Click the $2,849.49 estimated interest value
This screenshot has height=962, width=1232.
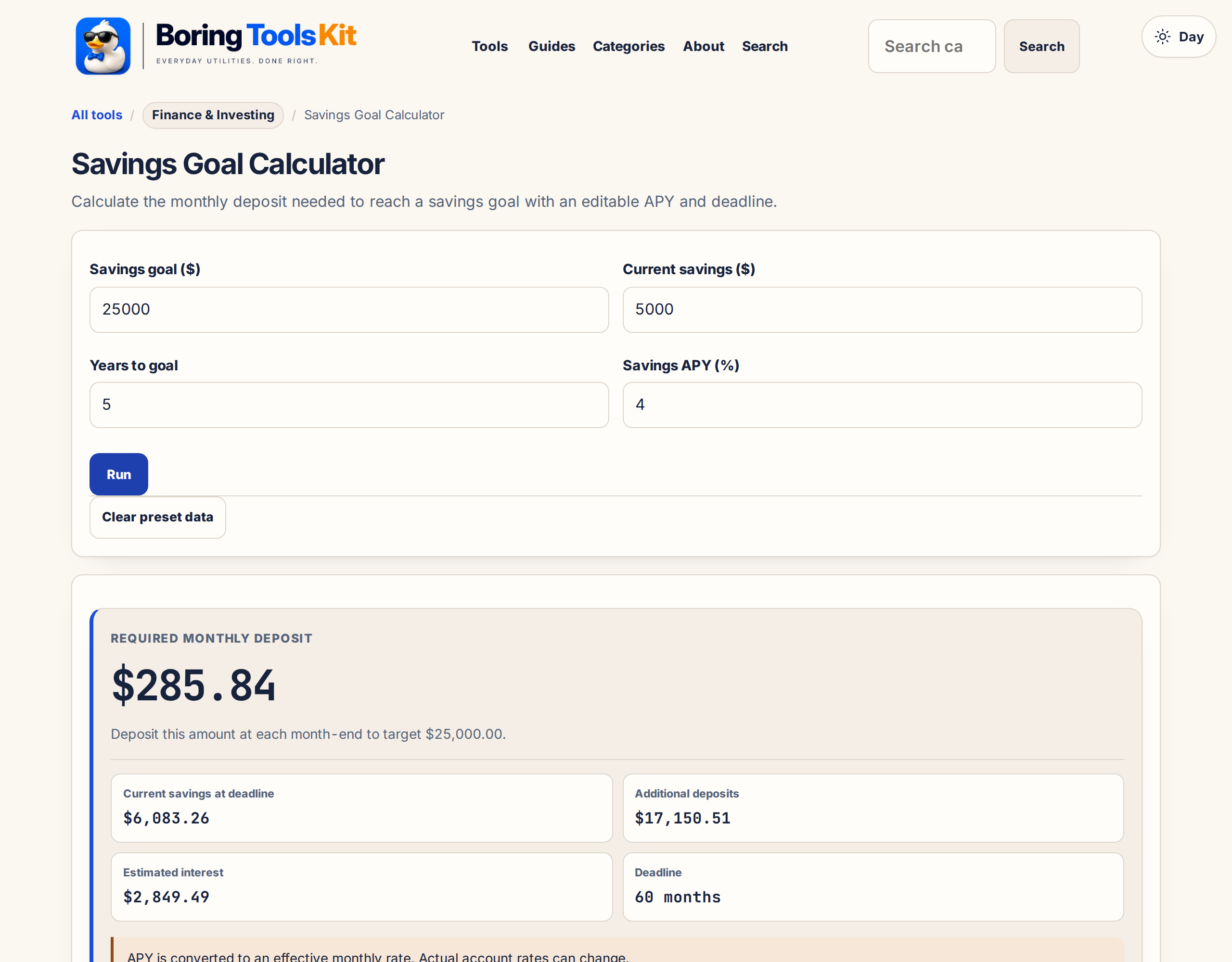click(x=166, y=897)
